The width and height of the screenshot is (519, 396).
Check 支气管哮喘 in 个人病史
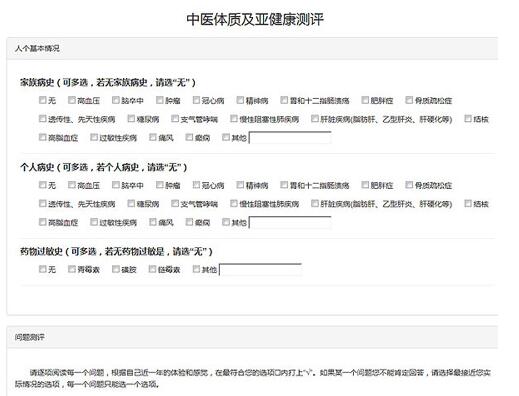(175, 203)
